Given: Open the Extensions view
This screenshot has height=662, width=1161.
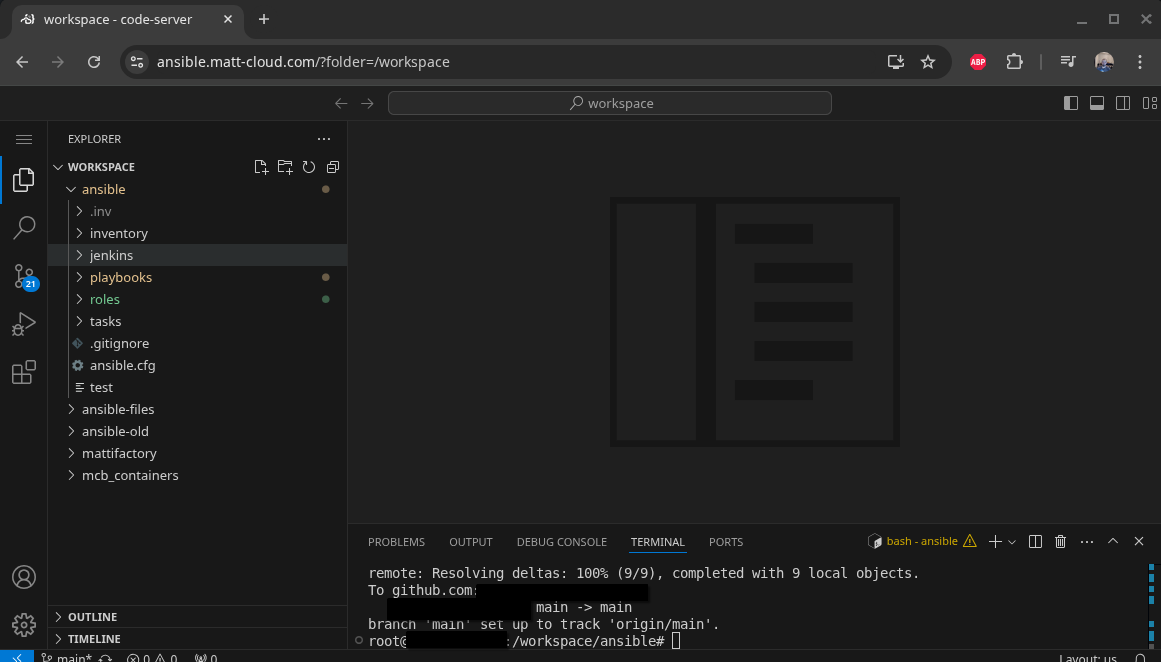Looking at the screenshot, I should [24, 373].
